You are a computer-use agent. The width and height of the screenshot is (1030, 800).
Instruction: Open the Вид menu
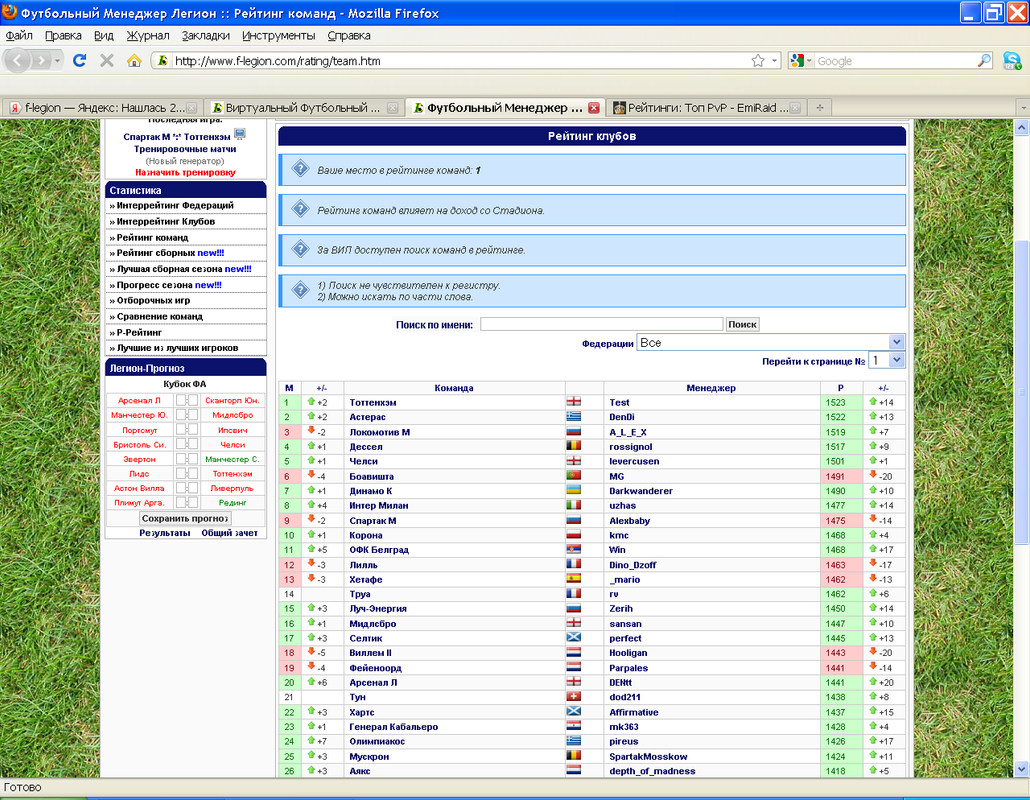[x=104, y=35]
